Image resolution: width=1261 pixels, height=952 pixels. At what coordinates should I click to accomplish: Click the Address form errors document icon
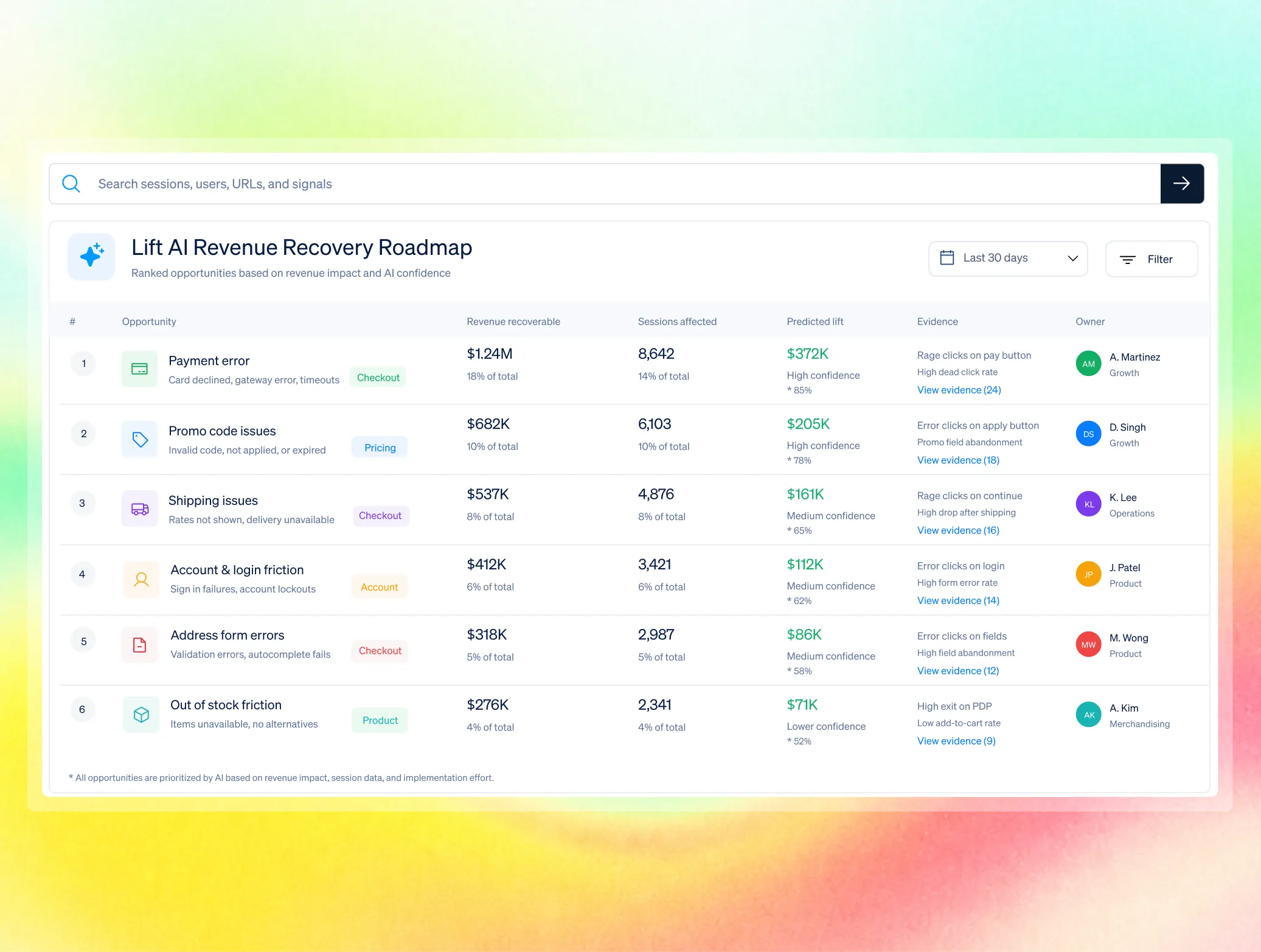pyautogui.click(x=140, y=645)
